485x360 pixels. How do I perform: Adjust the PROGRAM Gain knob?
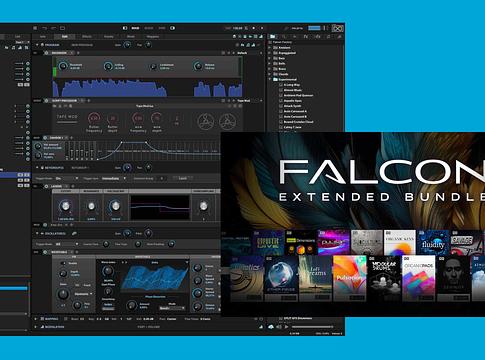127,45
